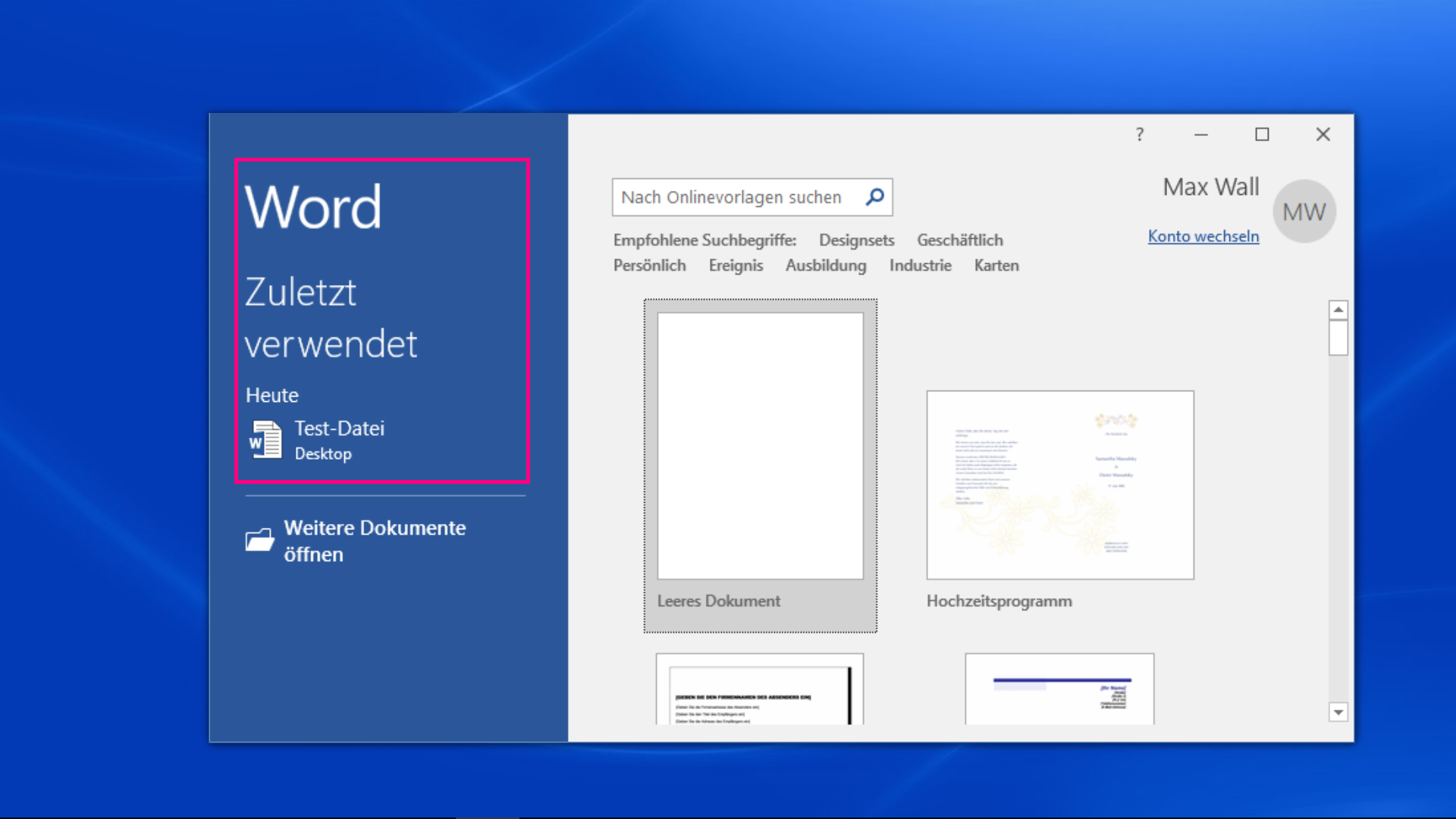Open the help question mark
The width and height of the screenshot is (1456, 819).
coord(1139,135)
